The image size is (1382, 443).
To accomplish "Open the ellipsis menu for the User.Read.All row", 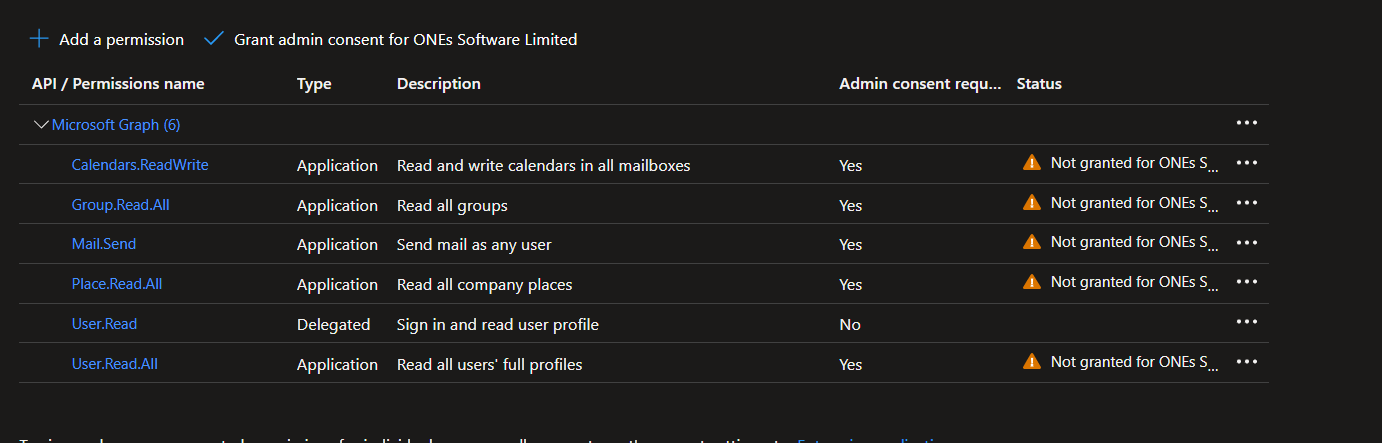I will (1246, 362).
